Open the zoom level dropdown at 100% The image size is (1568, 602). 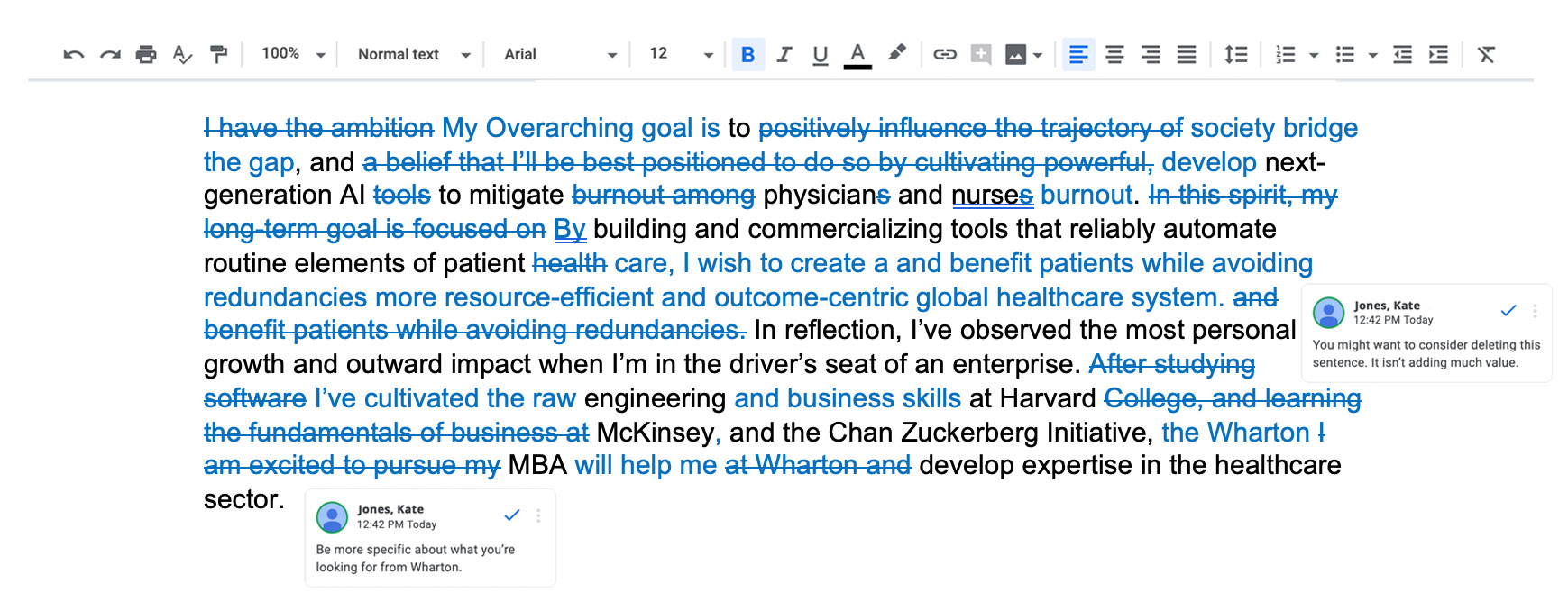click(x=293, y=54)
